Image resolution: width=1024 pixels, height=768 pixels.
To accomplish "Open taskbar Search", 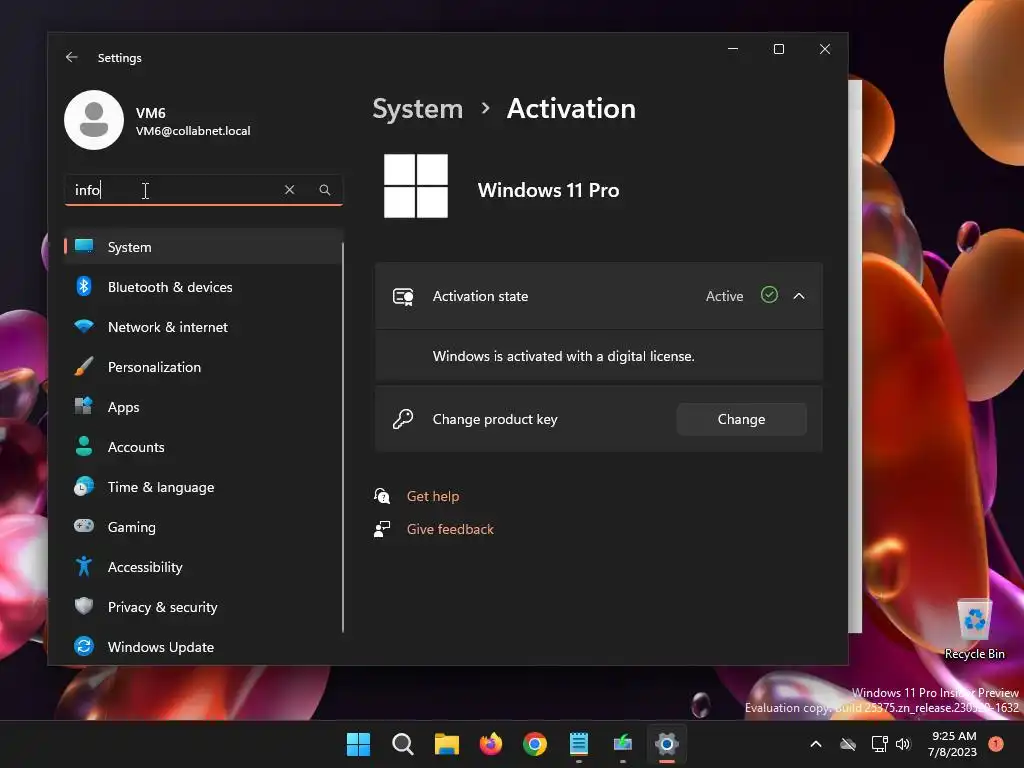I will (402, 744).
